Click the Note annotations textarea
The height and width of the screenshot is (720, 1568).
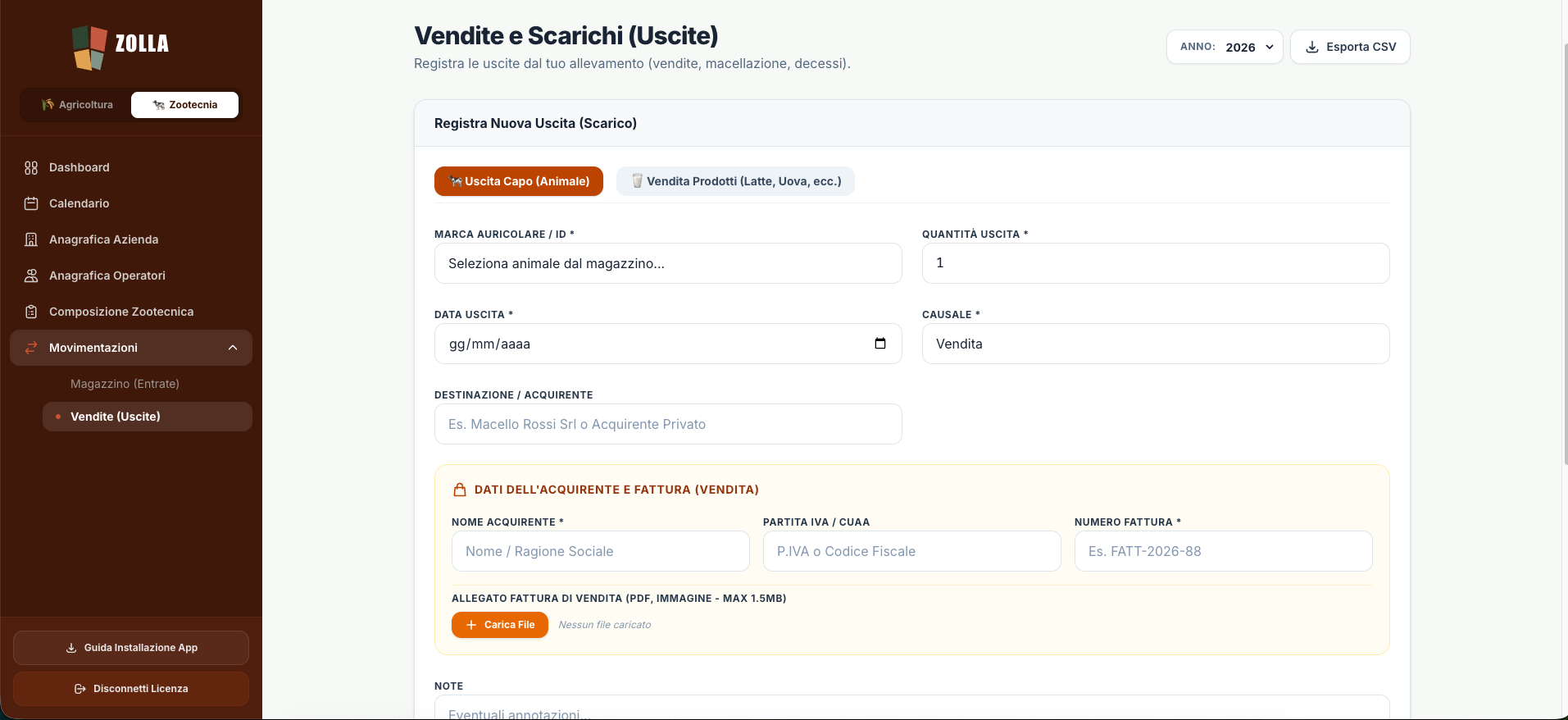click(912, 708)
